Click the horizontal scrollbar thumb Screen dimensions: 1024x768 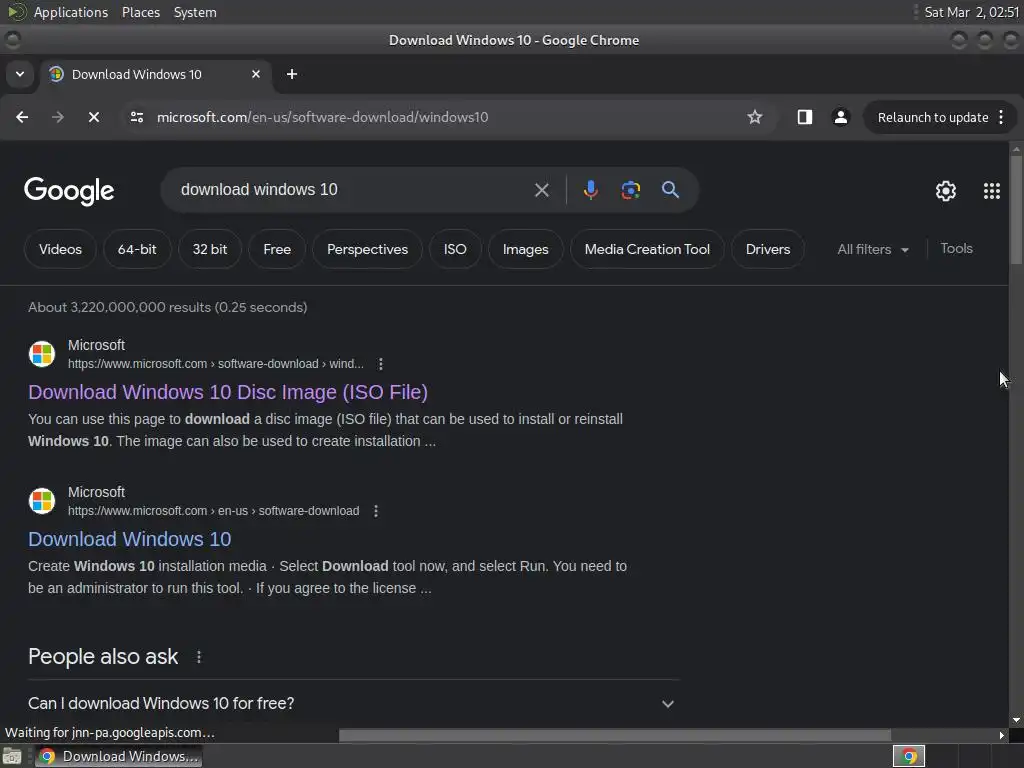tap(615, 735)
